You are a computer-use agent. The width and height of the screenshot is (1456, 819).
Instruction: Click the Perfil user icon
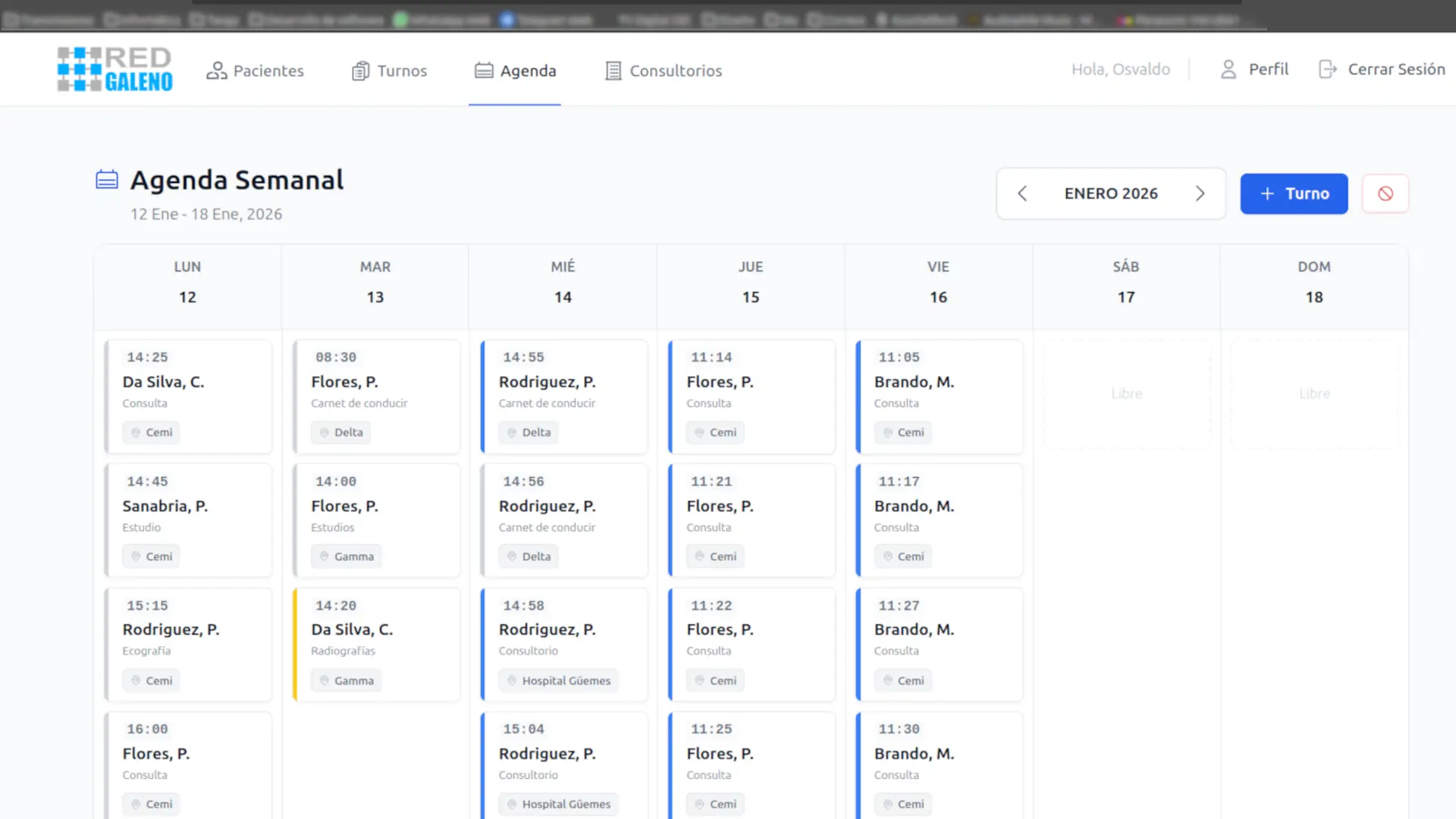pos(1228,70)
